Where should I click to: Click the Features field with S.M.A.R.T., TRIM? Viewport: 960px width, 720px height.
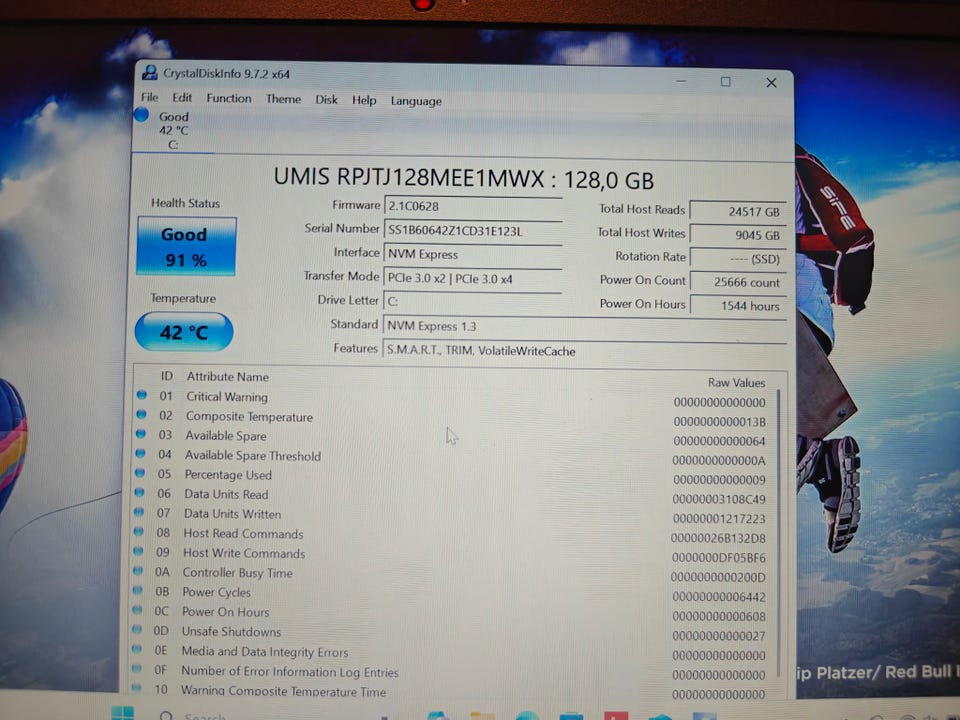[x=585, y=351]
